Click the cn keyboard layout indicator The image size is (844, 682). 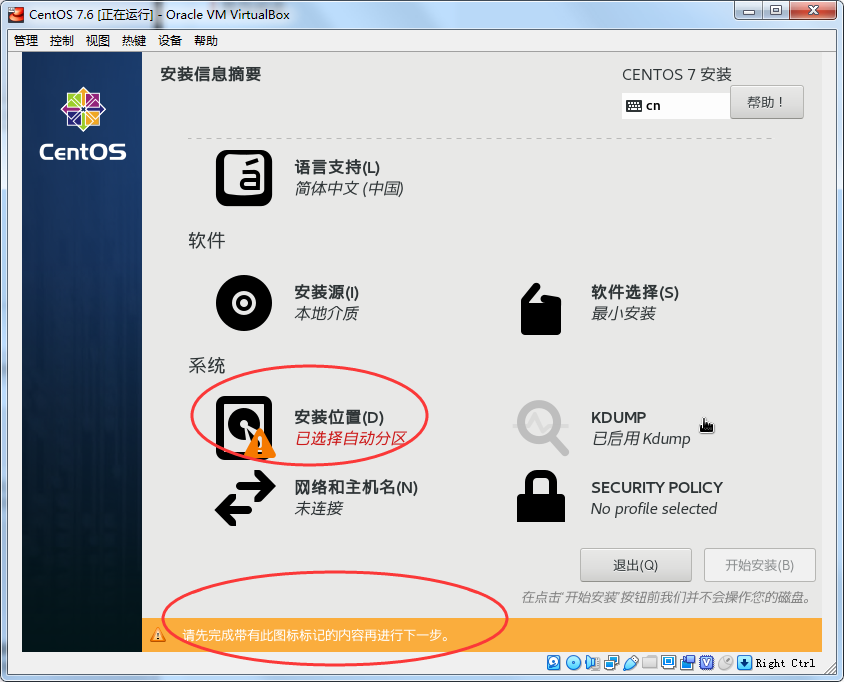tap(676, 106)
